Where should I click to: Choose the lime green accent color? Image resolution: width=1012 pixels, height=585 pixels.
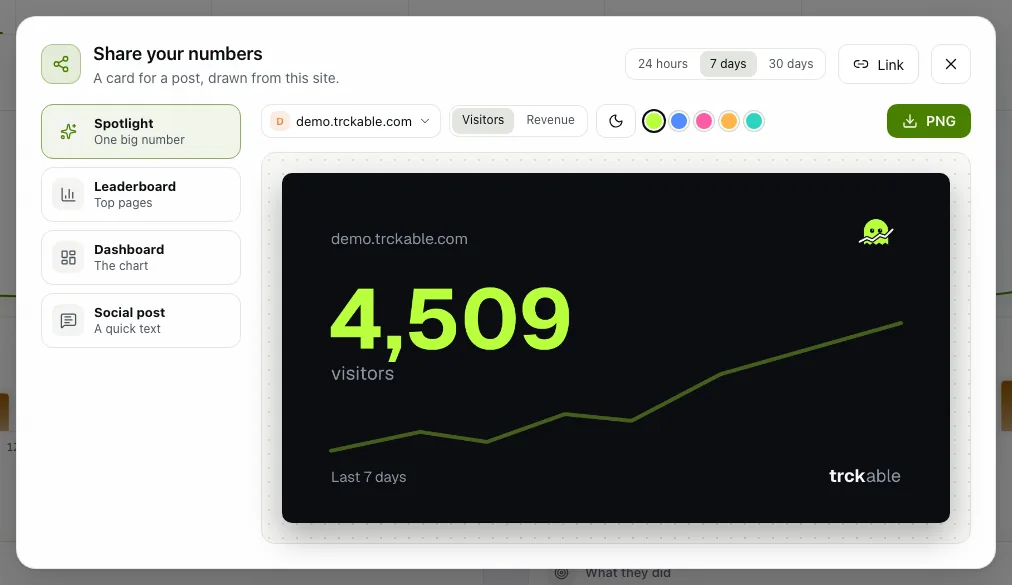click(x=654, y=121)
